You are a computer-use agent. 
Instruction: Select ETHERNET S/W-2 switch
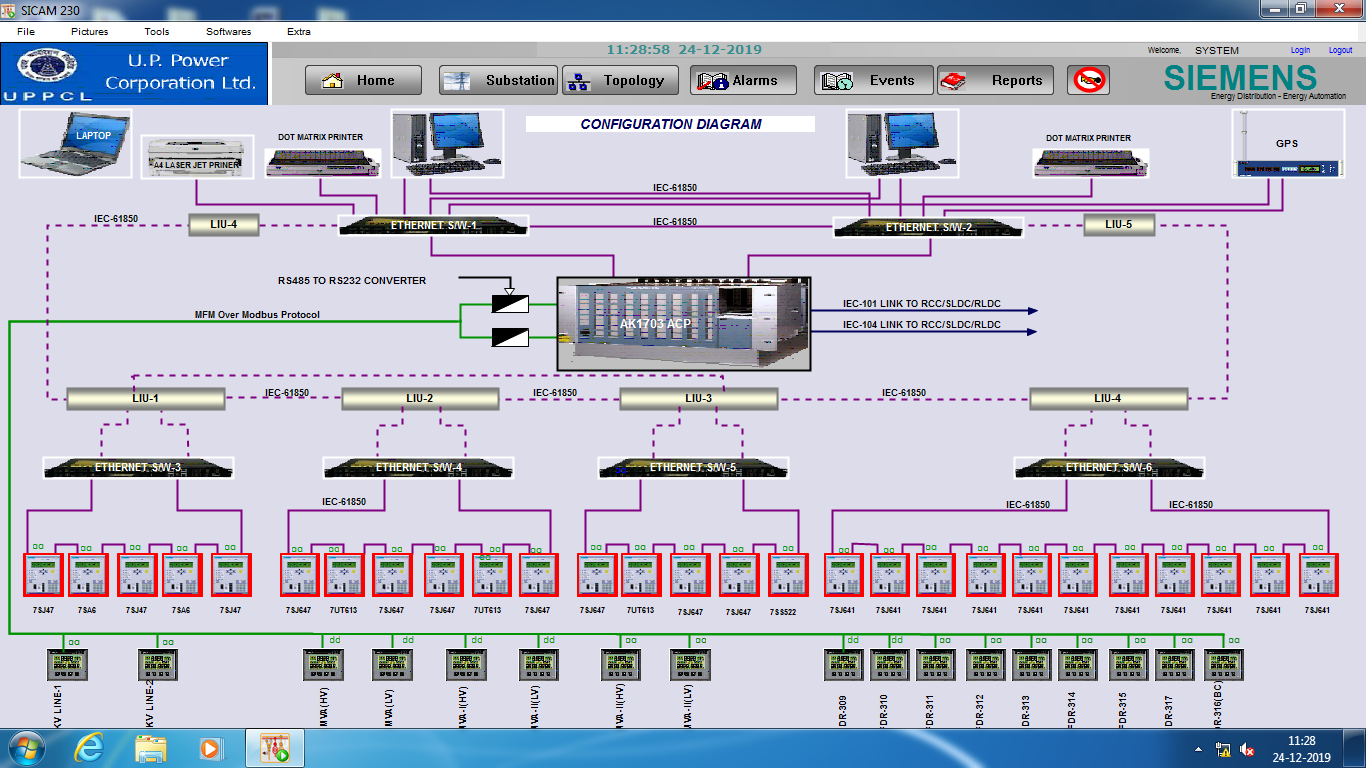point(928,227)
